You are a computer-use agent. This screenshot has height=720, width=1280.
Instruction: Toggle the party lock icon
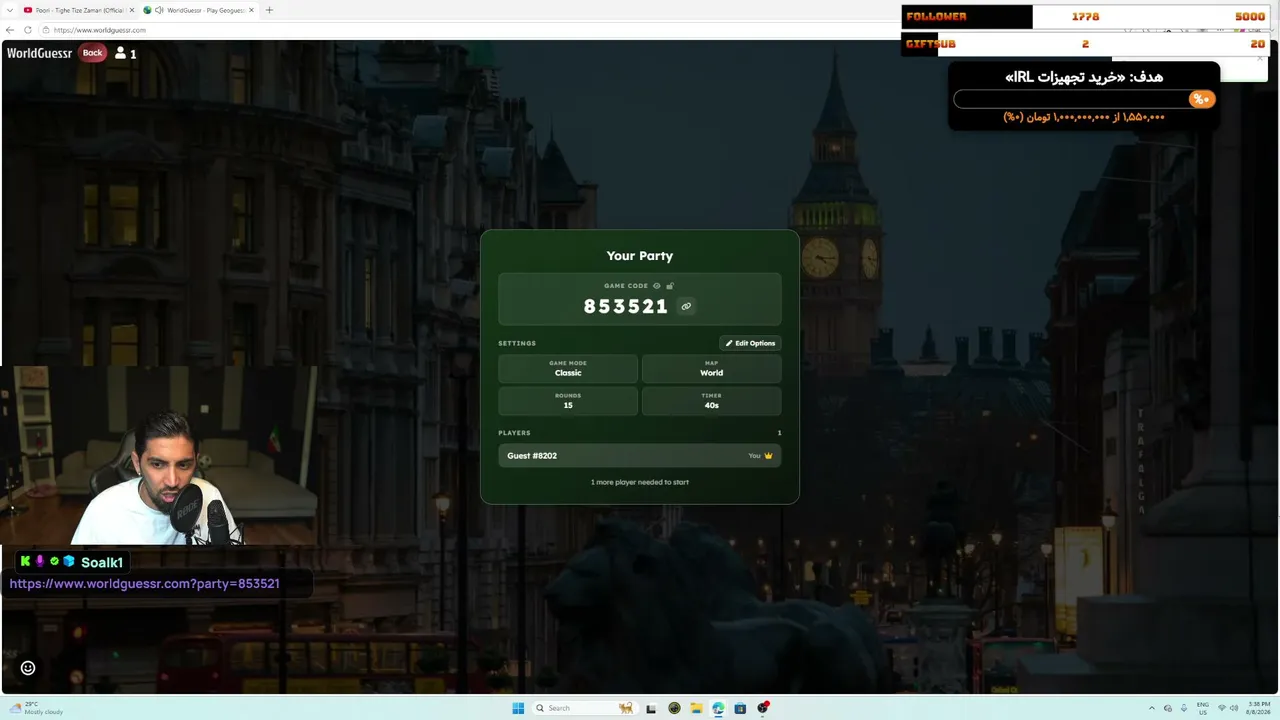[x=670, y=286]
